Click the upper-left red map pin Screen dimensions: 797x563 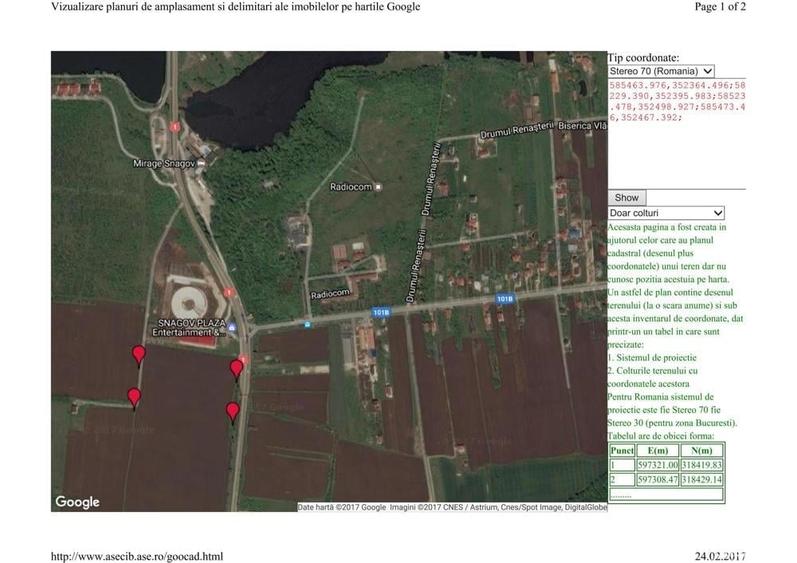click(139, 355)
